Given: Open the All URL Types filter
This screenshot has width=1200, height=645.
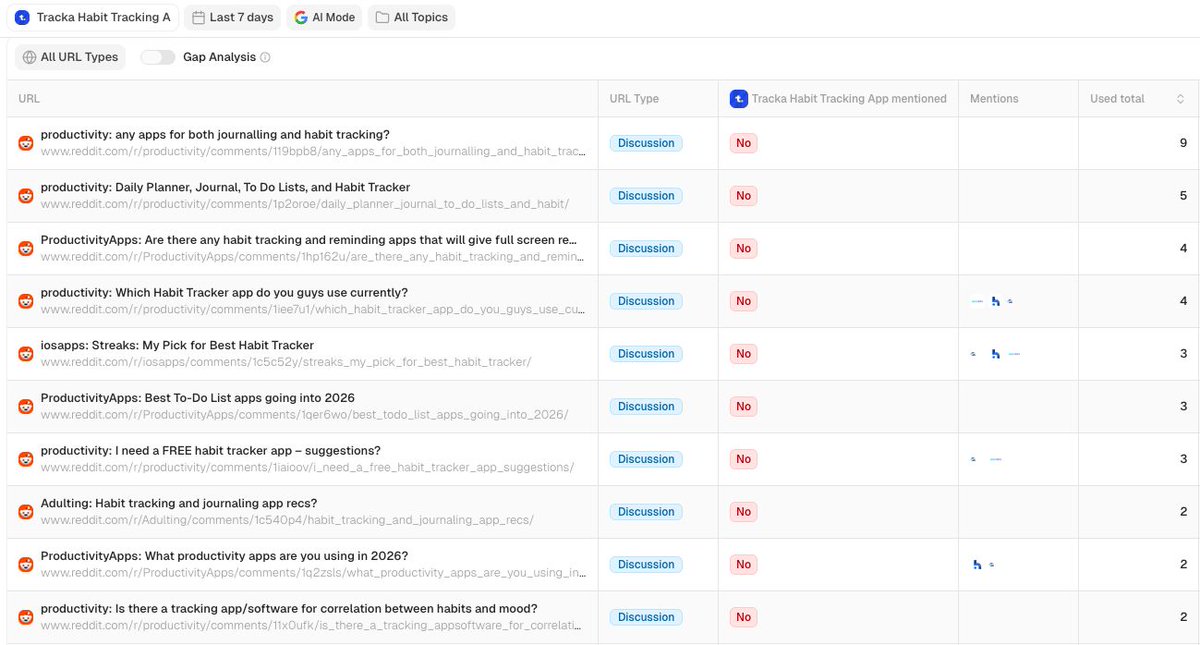Looking at the screenshot, I should pyautogui.click(x=70, y=57).
